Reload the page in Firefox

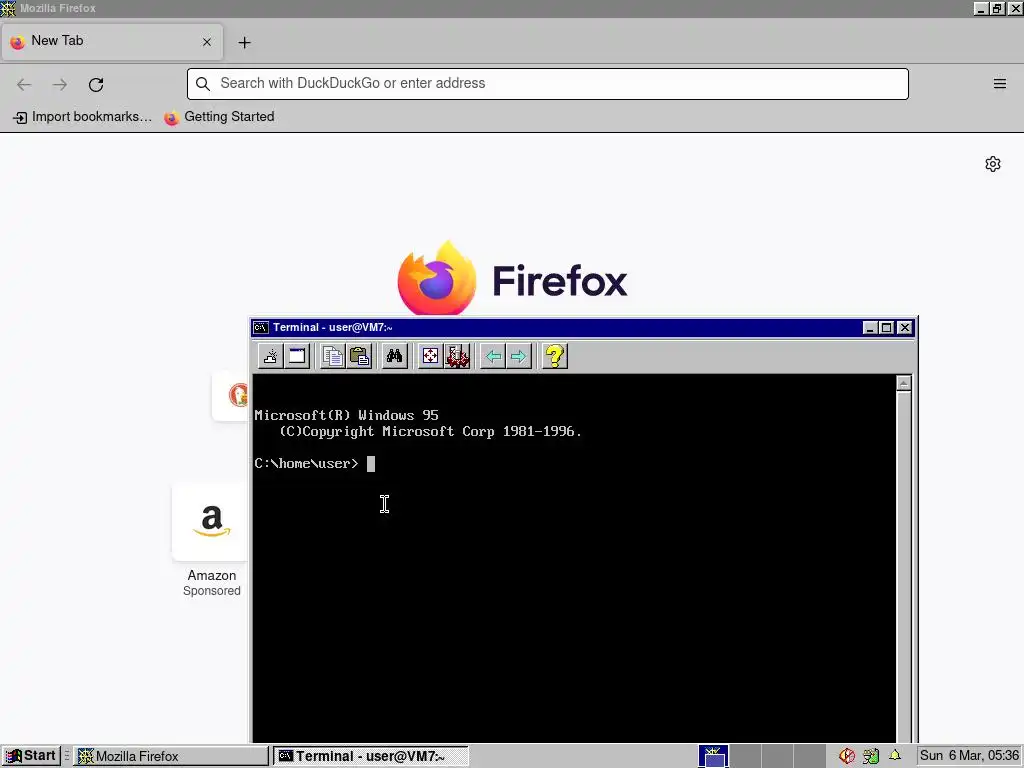pyautogui.click(x=96, y=84)
